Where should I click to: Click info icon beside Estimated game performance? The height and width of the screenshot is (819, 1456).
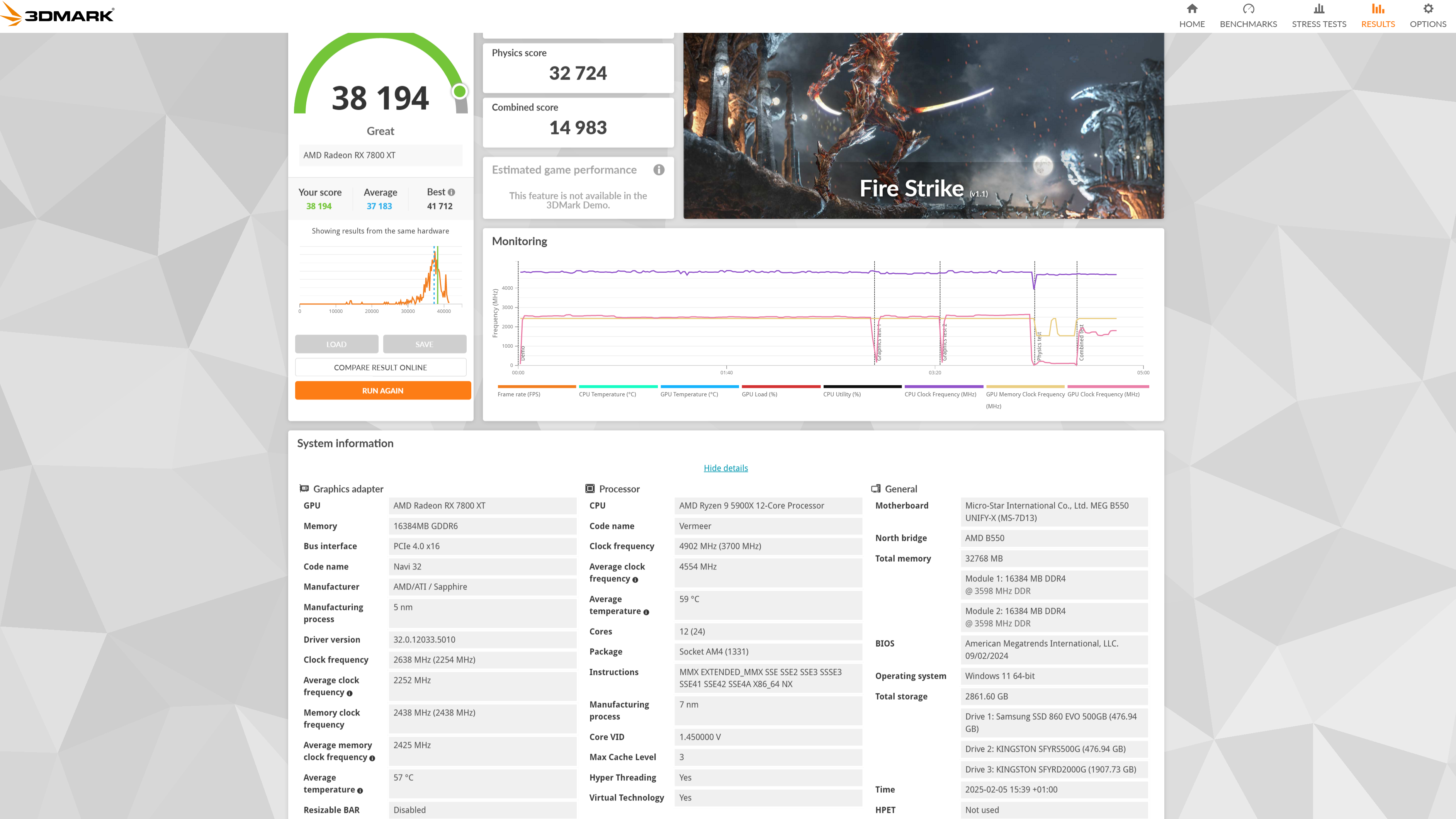[659, 170]
